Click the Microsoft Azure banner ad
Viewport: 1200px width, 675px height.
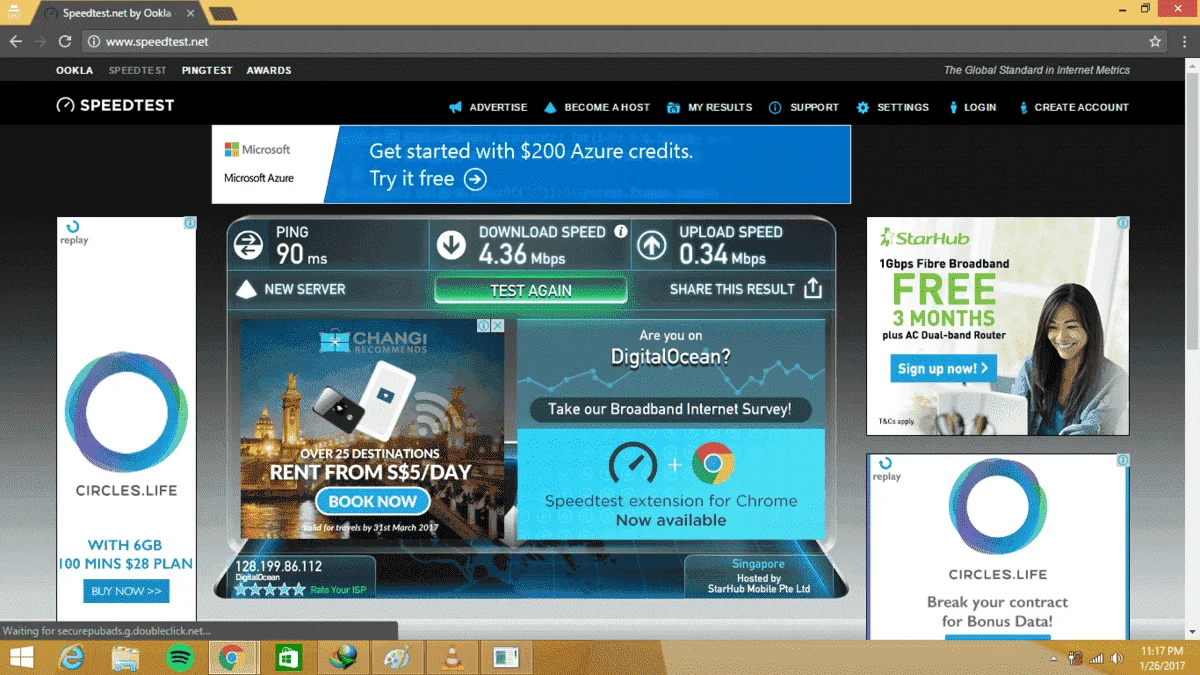click(x=531, y=164)
